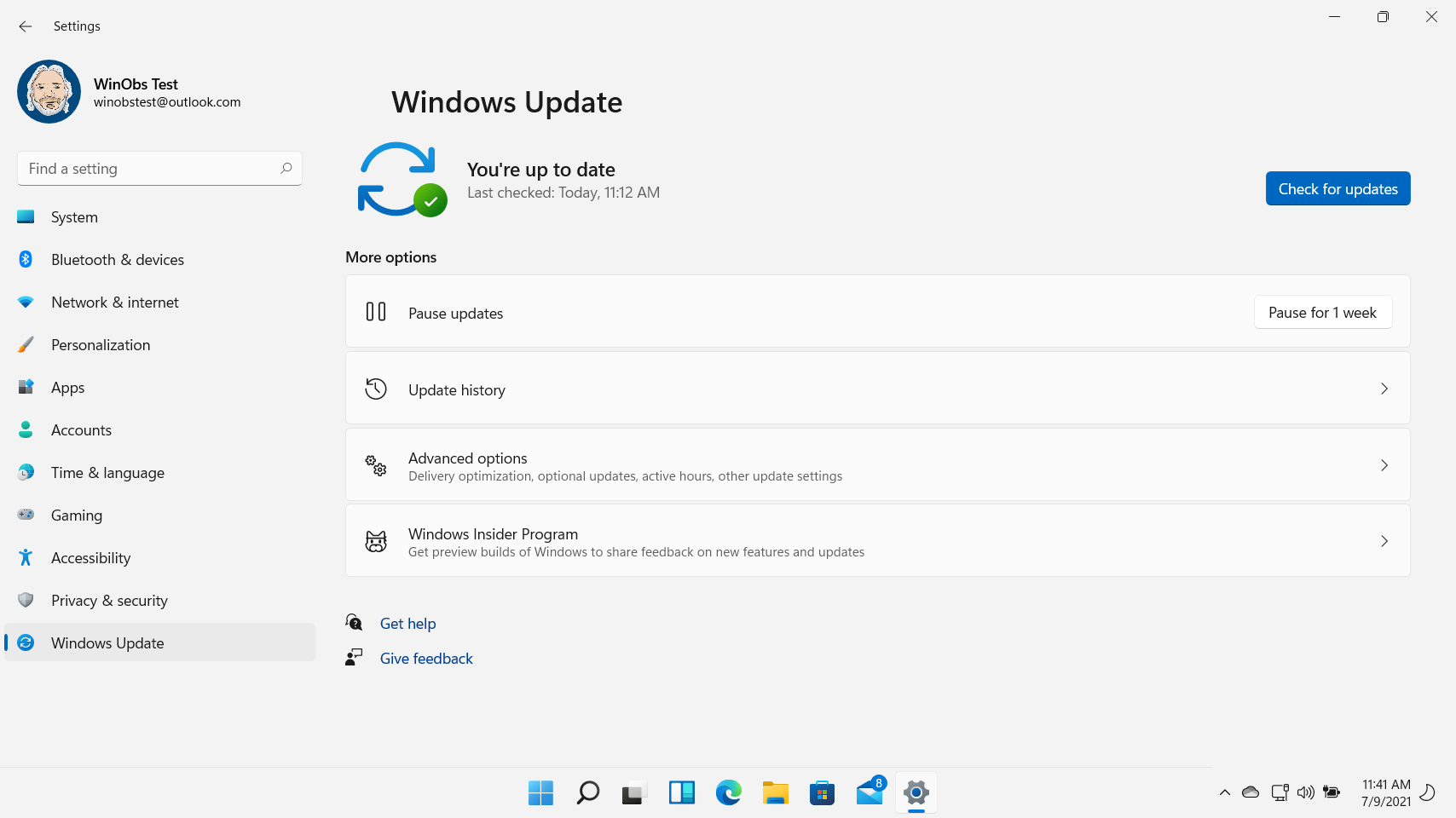Click the Accessibility settings icon

tap(26, 557)
